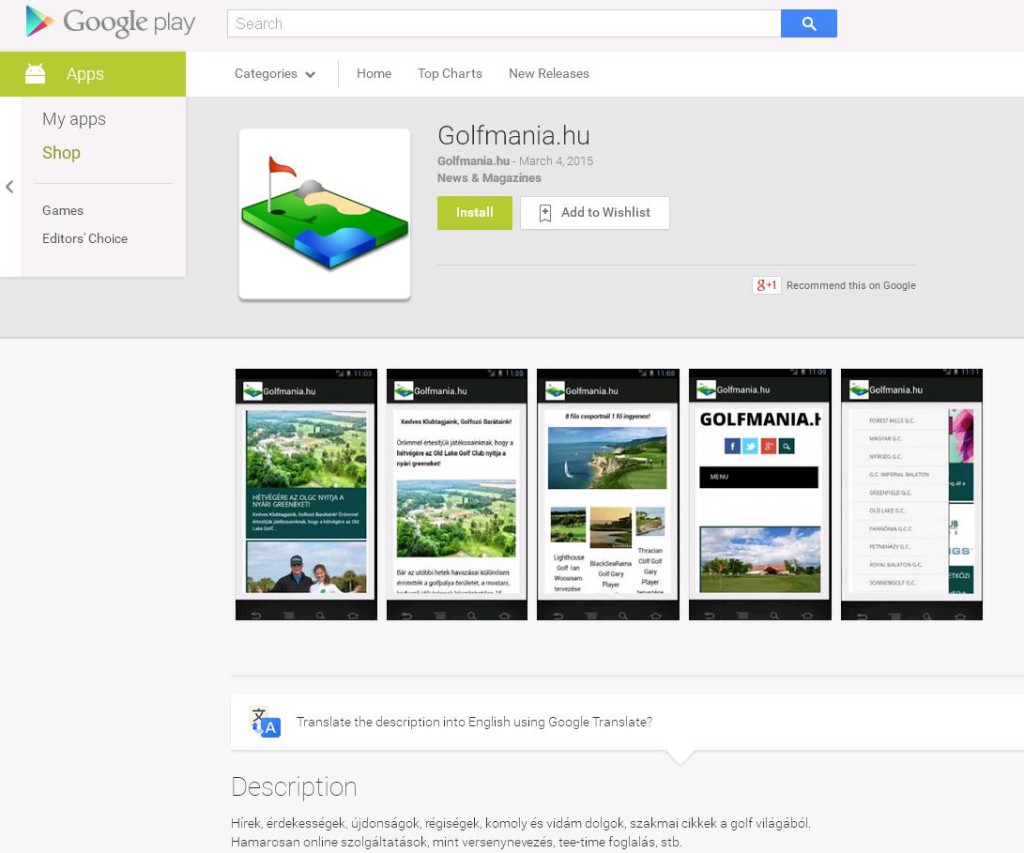Open the New Releases tab
This screenshot has width=1024, height=853.
549,74
